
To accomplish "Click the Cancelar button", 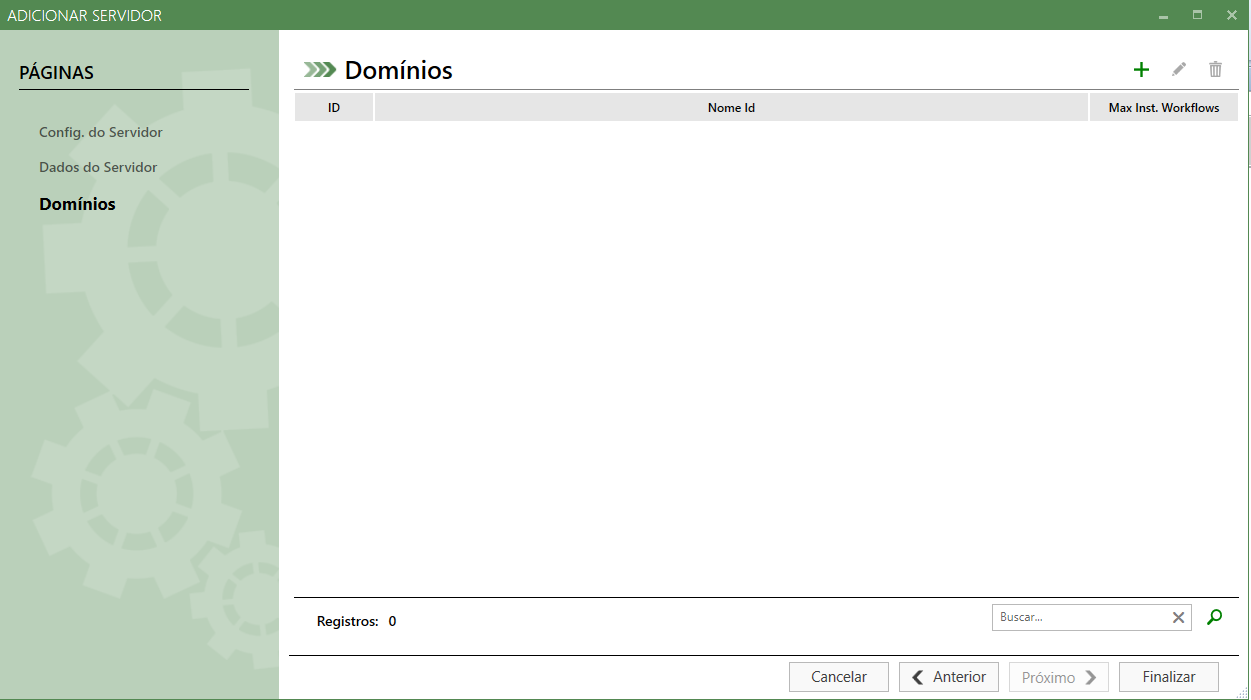I will [839, 677].
